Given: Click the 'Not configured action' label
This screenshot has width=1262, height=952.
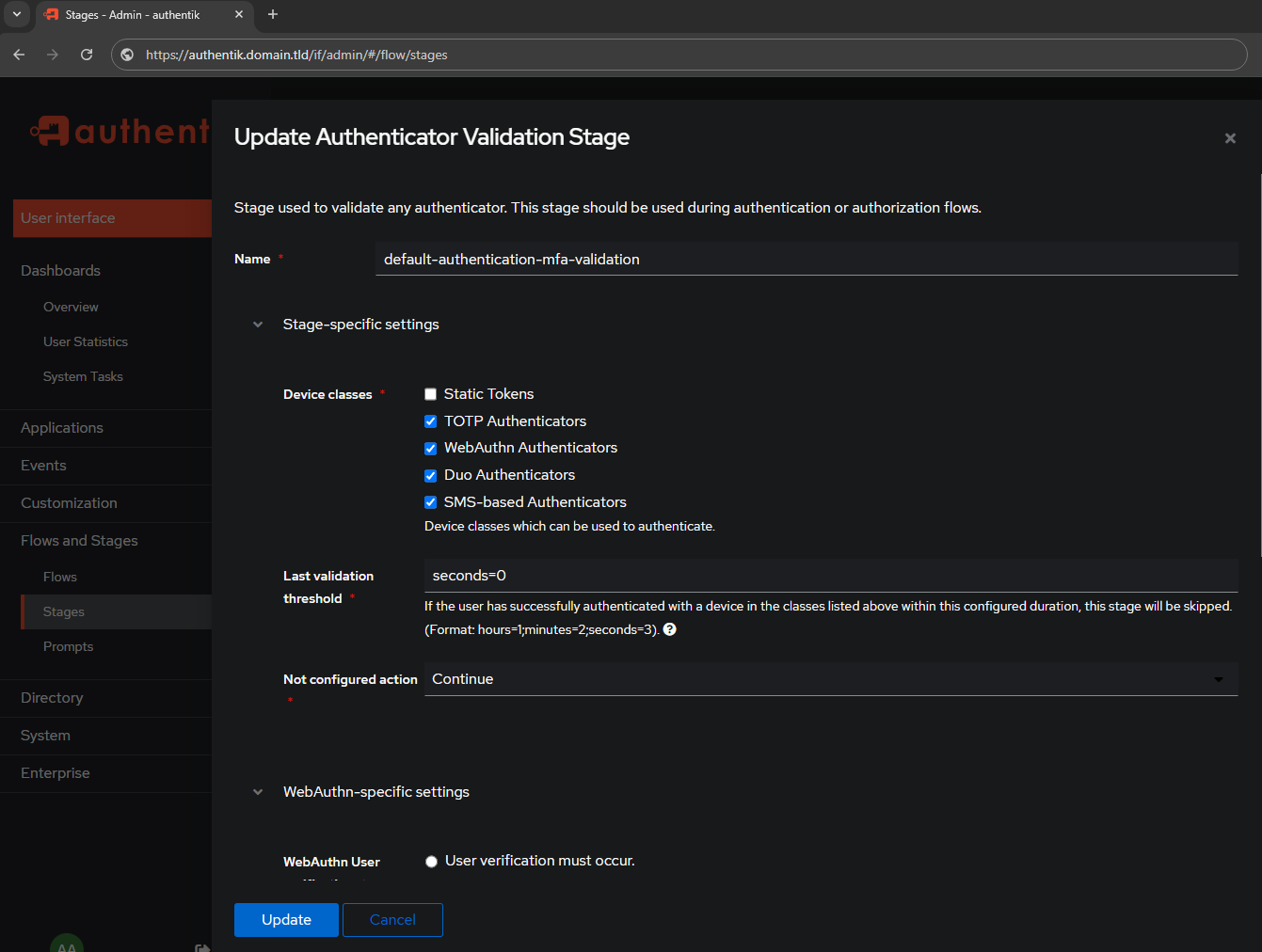Looking at the screenshot, I should click(350, 679).
